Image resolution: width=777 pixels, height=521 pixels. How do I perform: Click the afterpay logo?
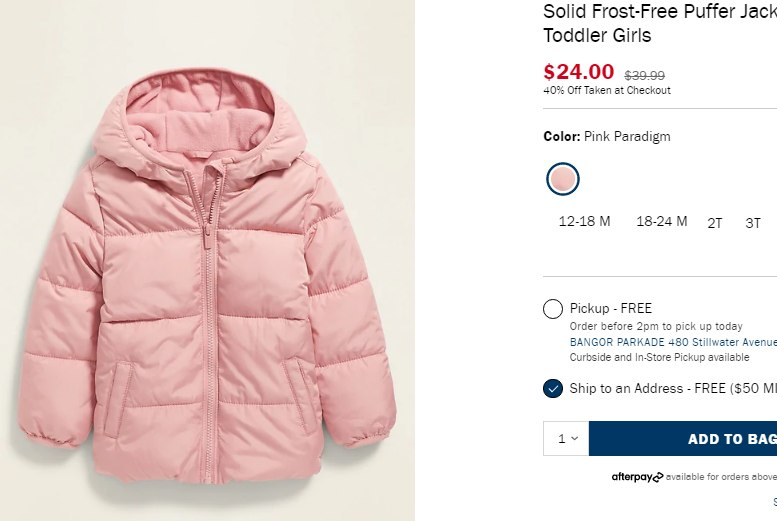(x=637, y=477)
